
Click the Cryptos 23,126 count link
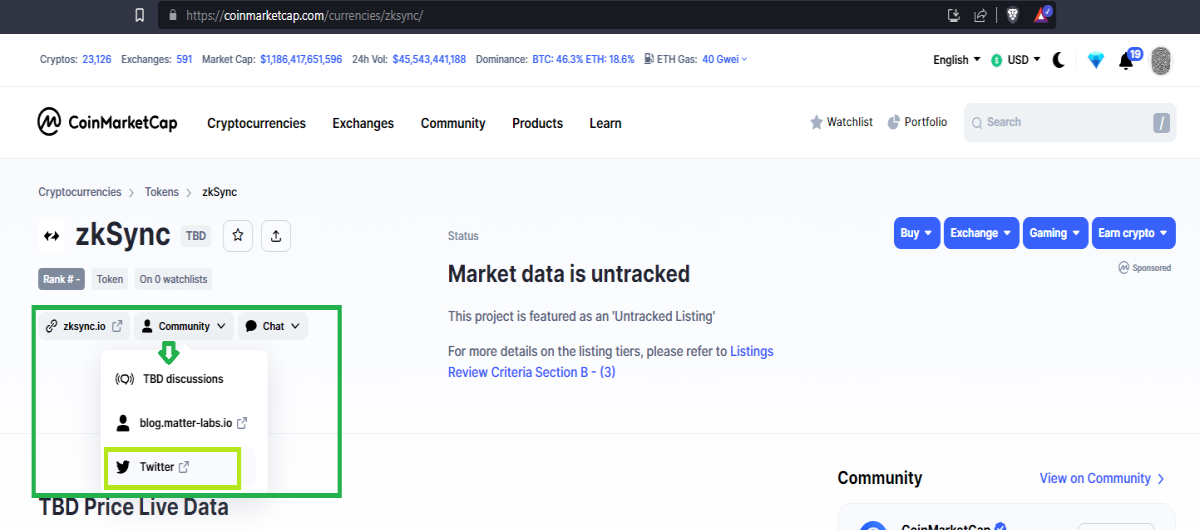coord(97,60)
